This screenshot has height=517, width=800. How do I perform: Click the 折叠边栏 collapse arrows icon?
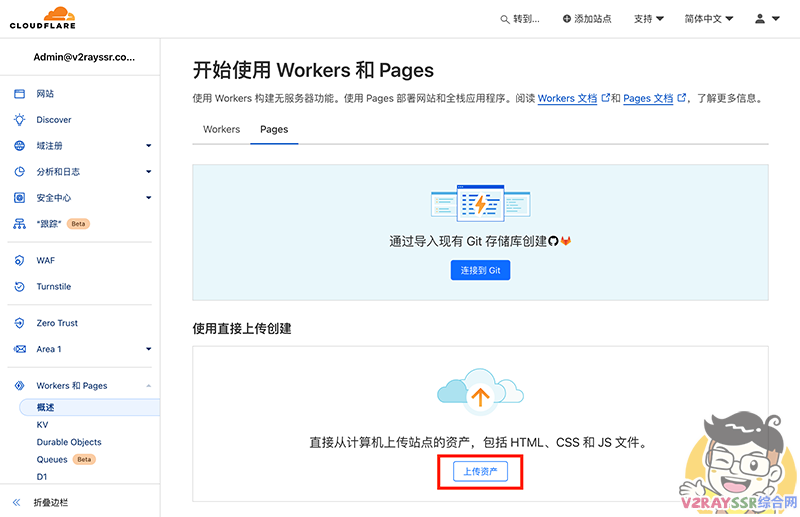pos(17,502)
